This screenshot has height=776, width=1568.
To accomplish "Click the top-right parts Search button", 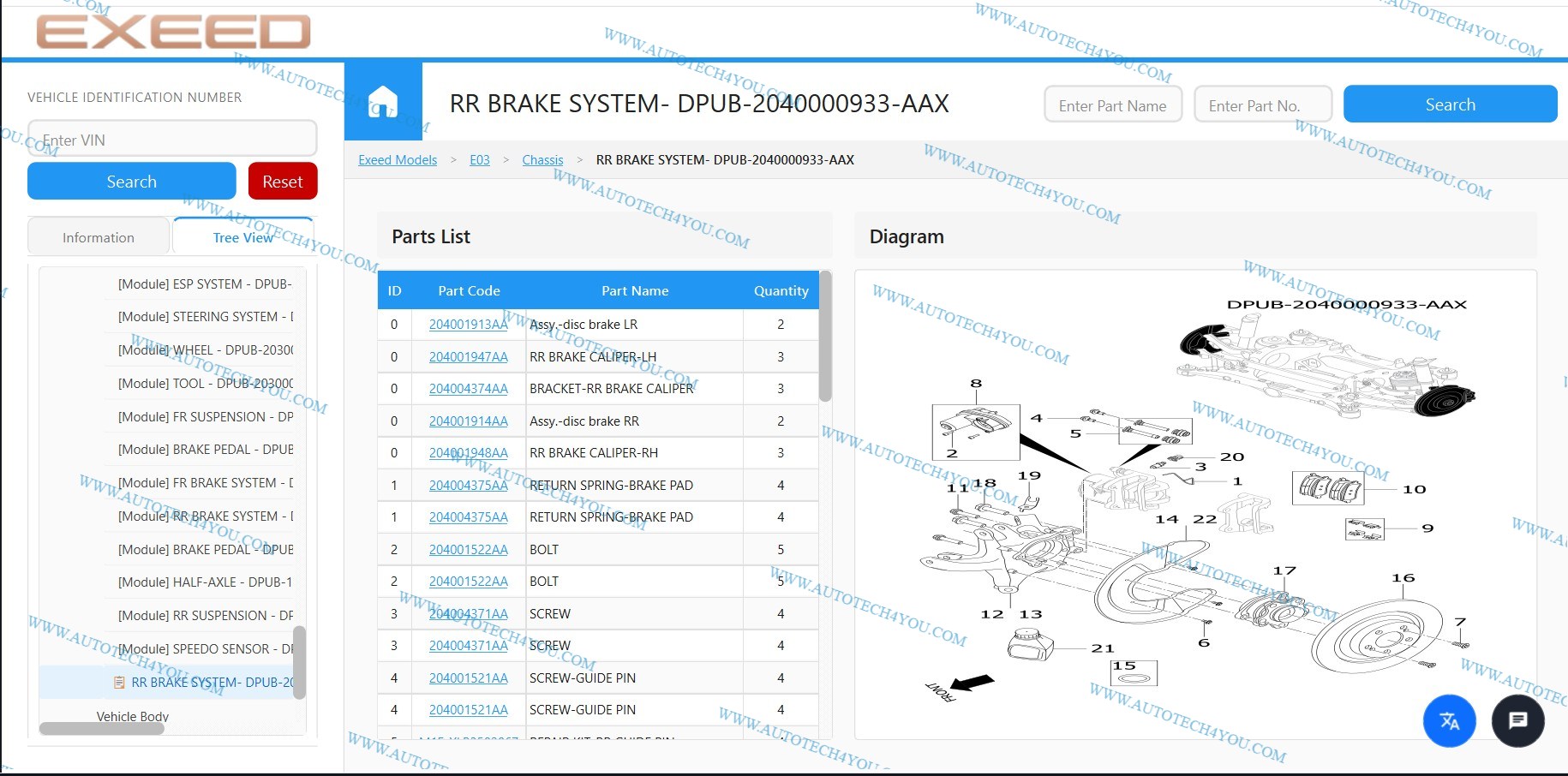I will [1450, 104].
